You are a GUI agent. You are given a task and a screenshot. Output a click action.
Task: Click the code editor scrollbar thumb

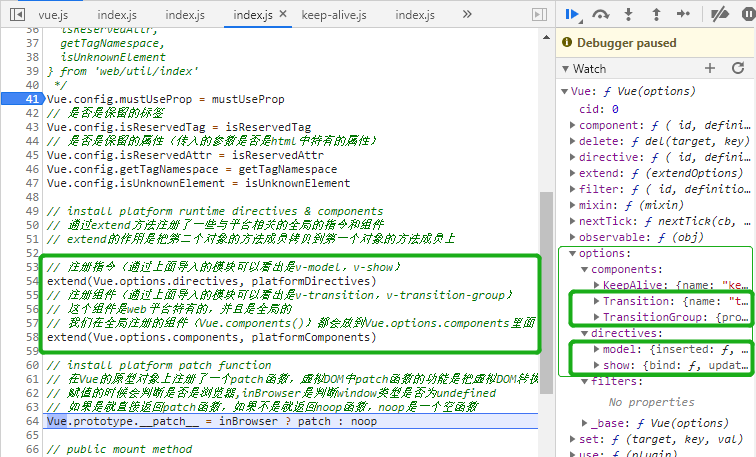546,293
